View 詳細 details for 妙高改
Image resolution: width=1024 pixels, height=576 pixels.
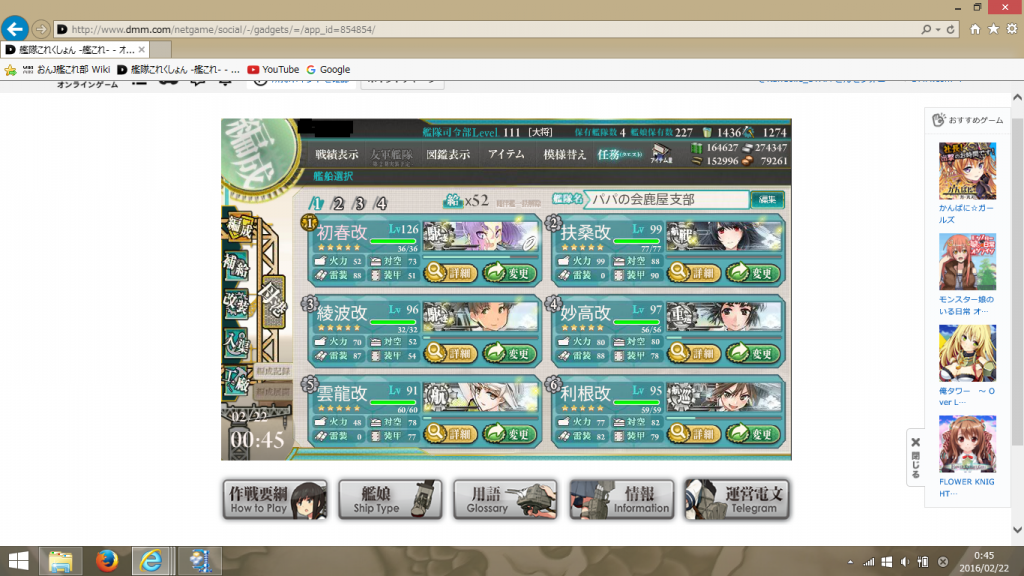tap(694, 353)
